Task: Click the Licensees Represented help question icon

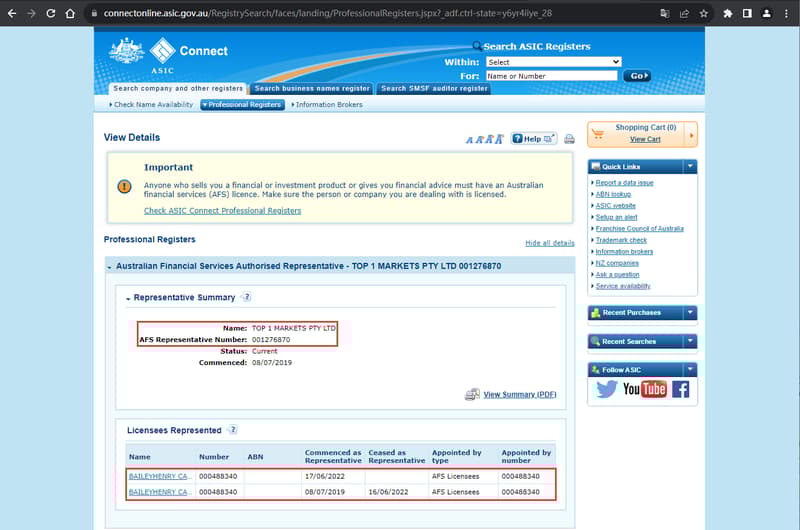Action: pos(233,430)
